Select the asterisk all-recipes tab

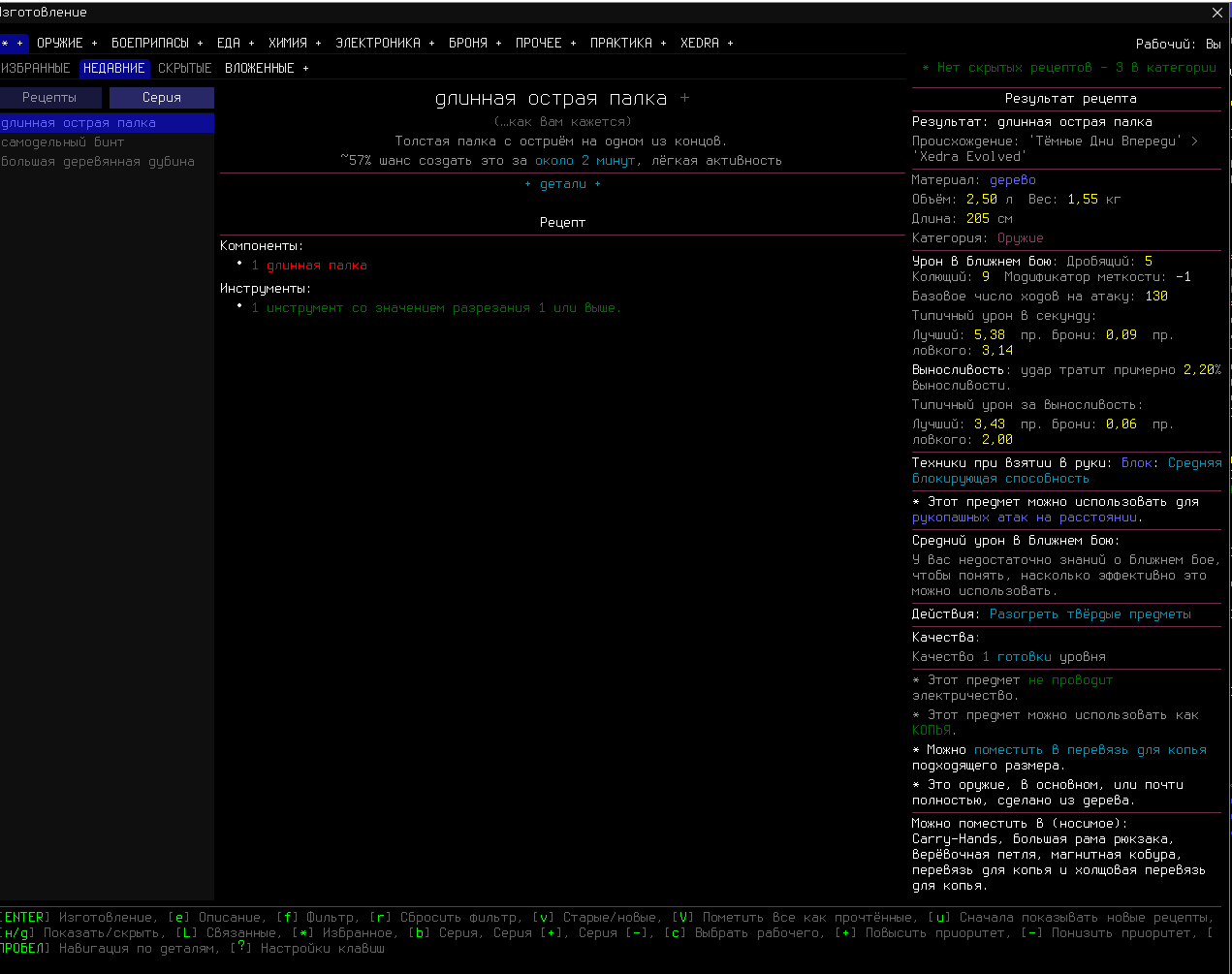[14, 43]
